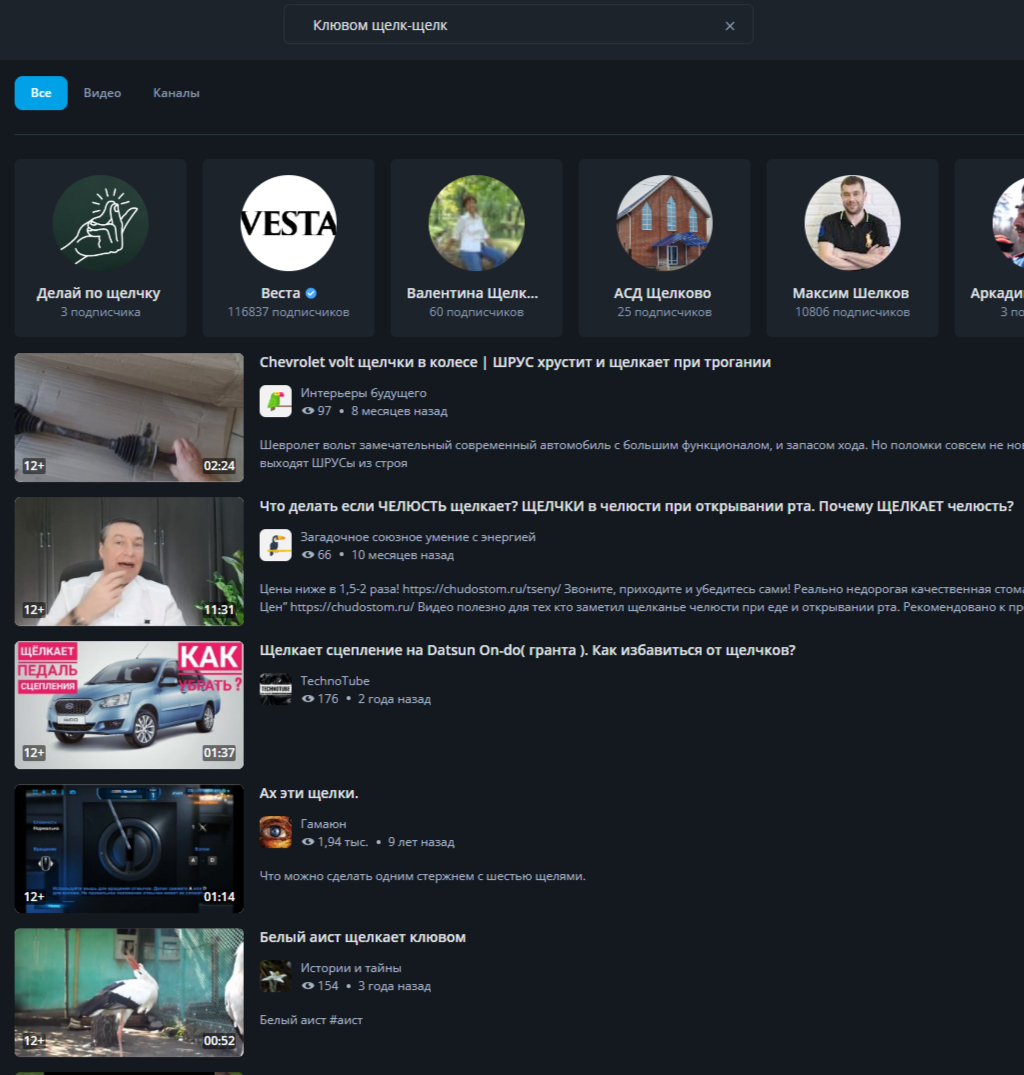Open the Vesta channel logo
The image size is (1024, 1075).
click(288, 223)
